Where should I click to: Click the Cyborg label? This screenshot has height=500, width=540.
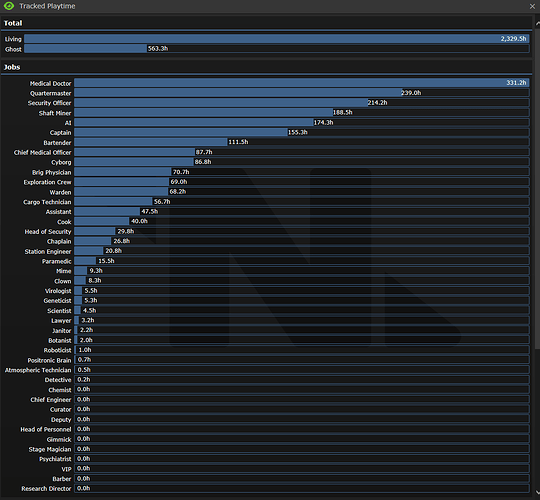(61, 162)
